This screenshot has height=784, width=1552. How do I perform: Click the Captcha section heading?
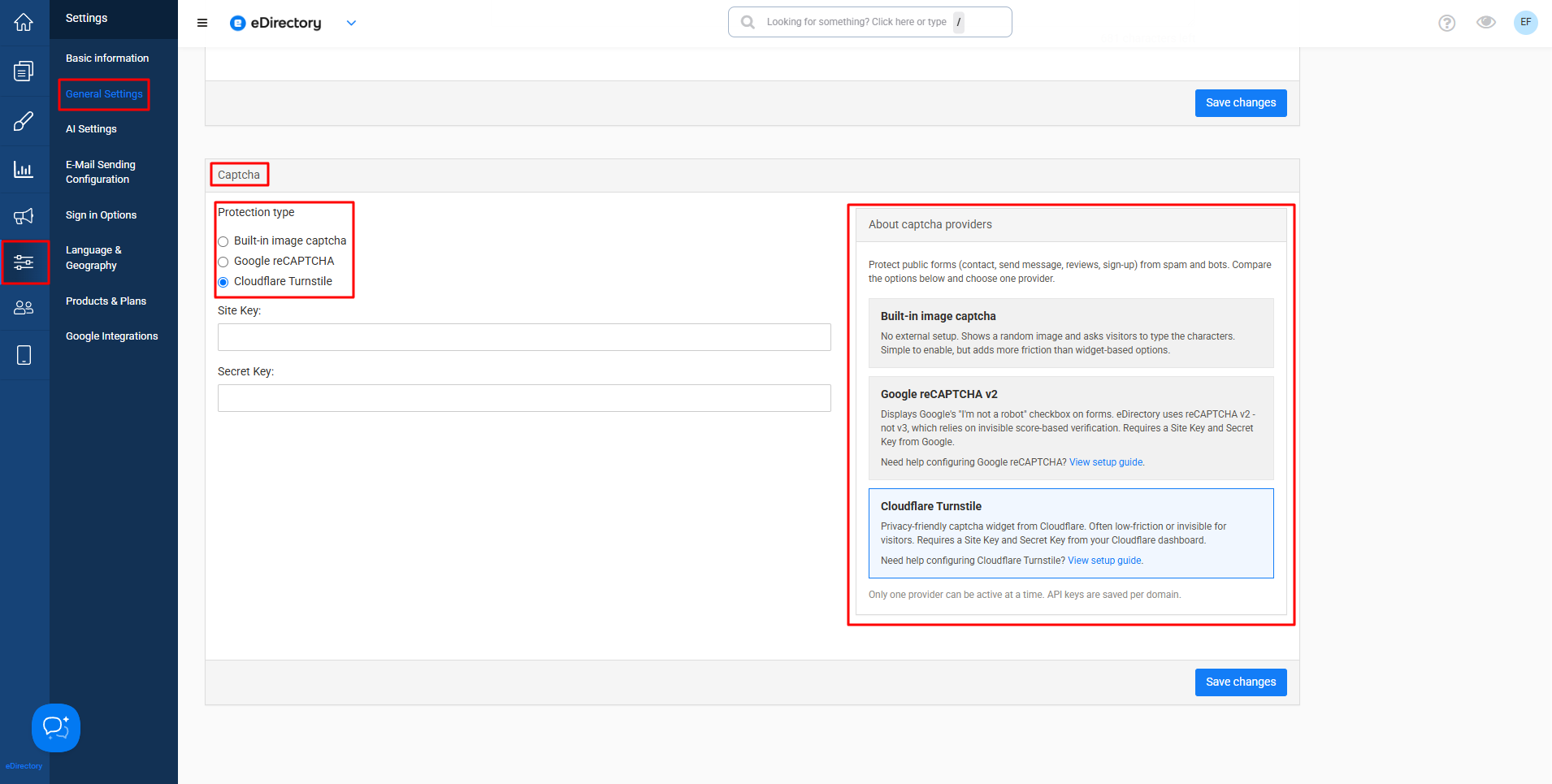coord(239,175)
